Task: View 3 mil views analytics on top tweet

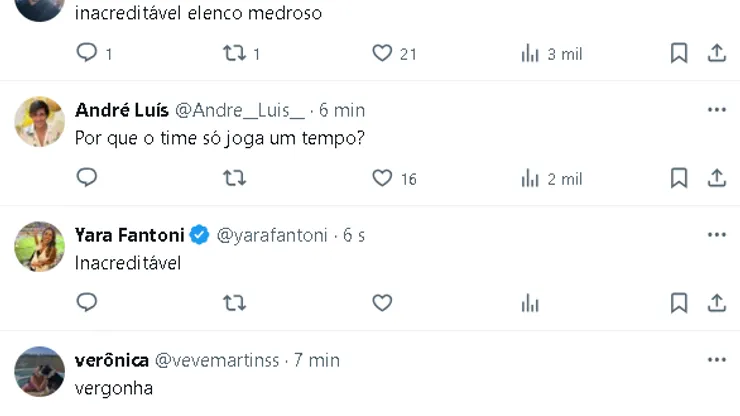Action: tap(551, 53)
